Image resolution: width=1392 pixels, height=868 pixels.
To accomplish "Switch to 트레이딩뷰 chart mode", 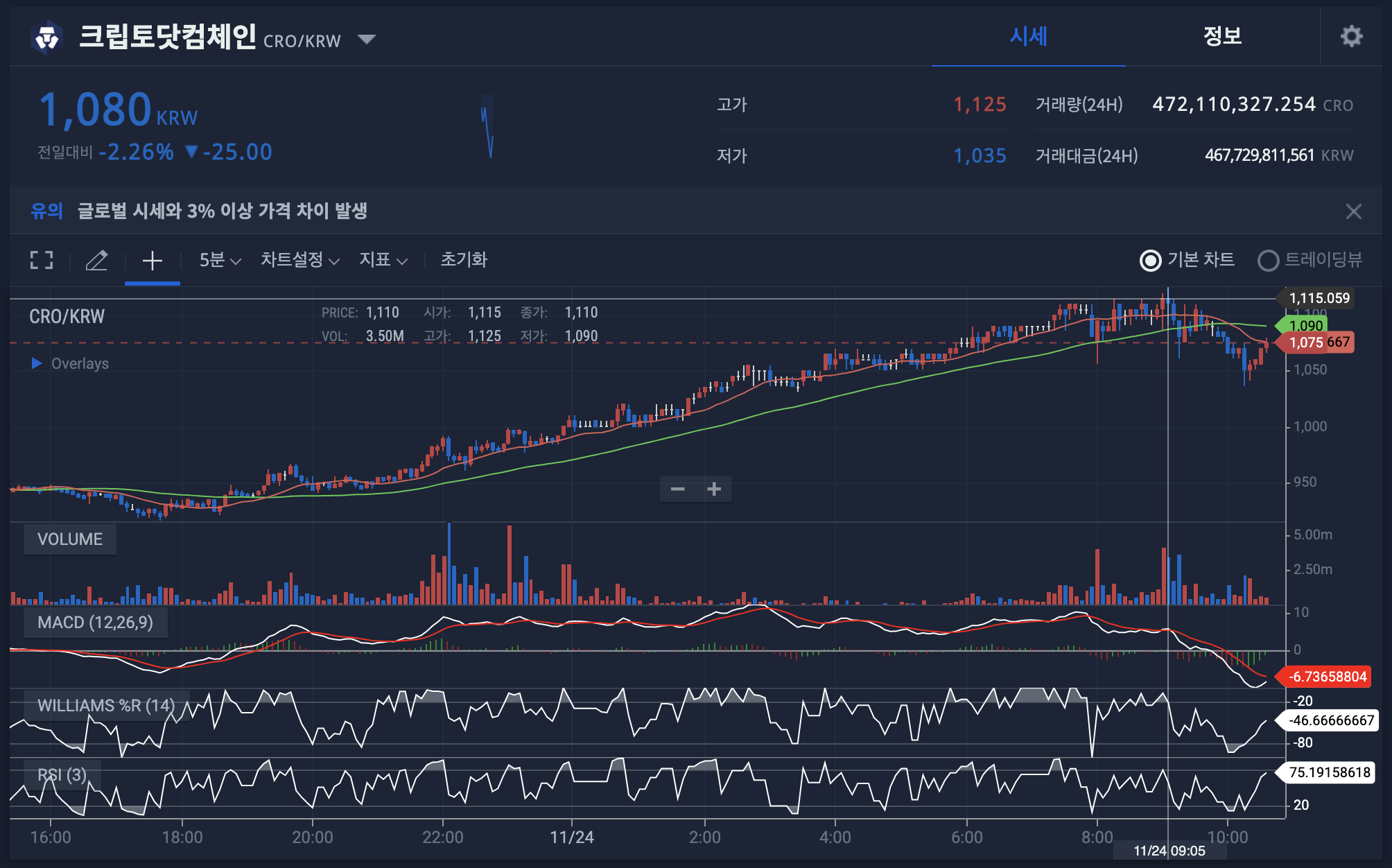I will (1268, 261).
